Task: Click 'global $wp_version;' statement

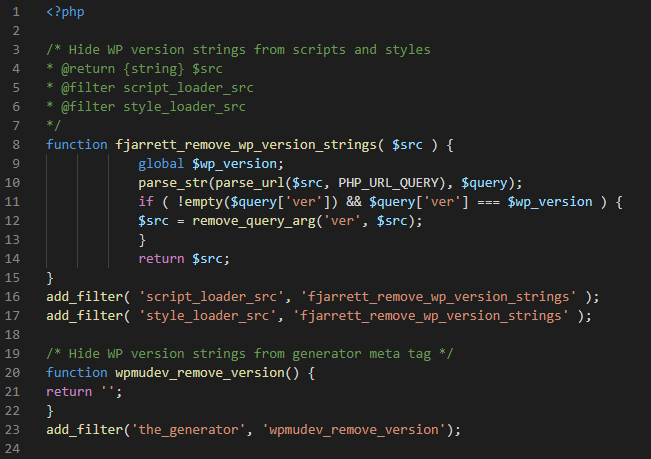Action: click(x=211, y=164)
